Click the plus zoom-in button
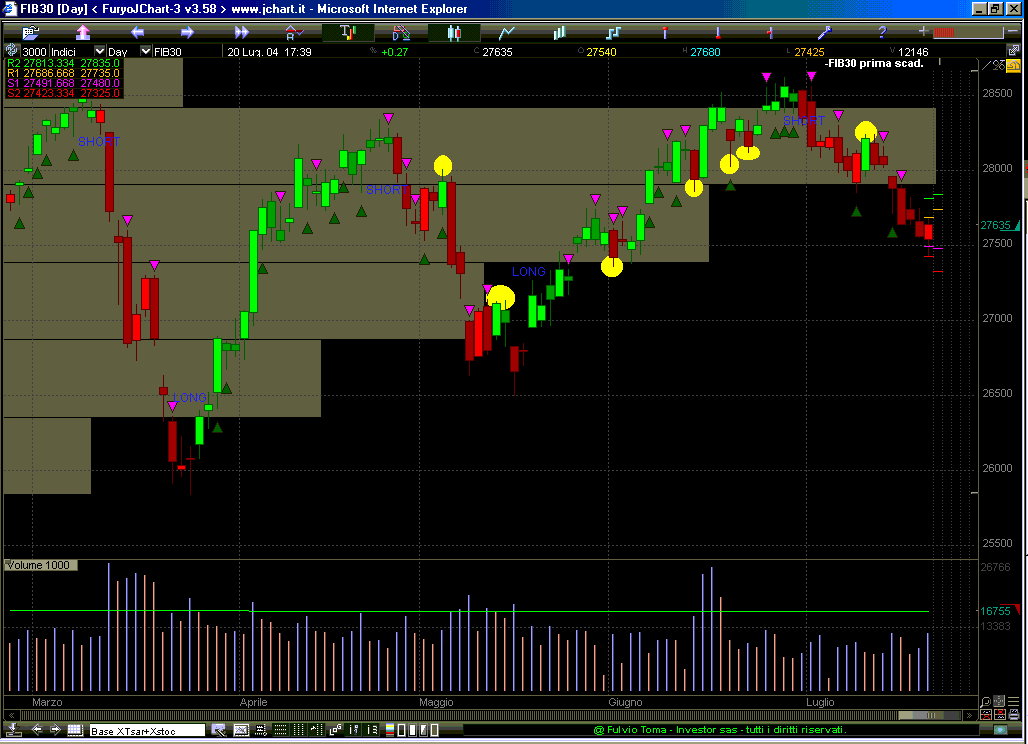The image size is (1028, 744). point(922,32)
